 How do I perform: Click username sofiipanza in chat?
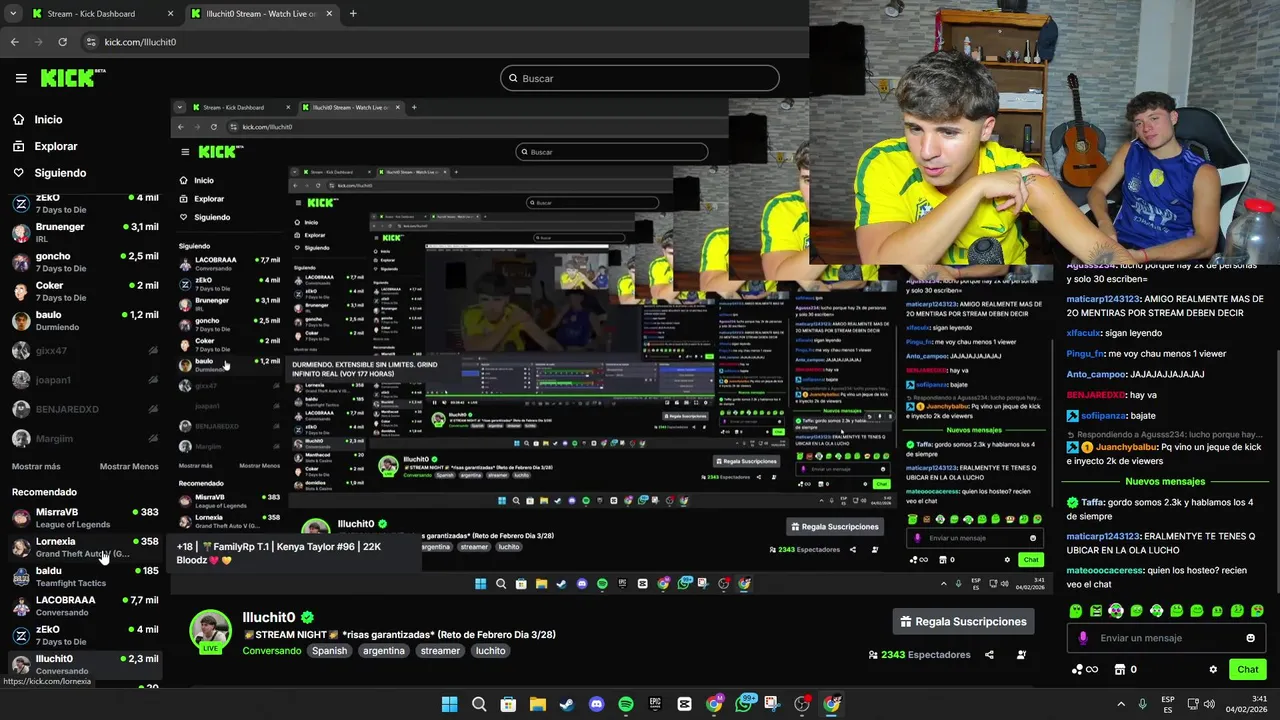[x=1105, y=415]
